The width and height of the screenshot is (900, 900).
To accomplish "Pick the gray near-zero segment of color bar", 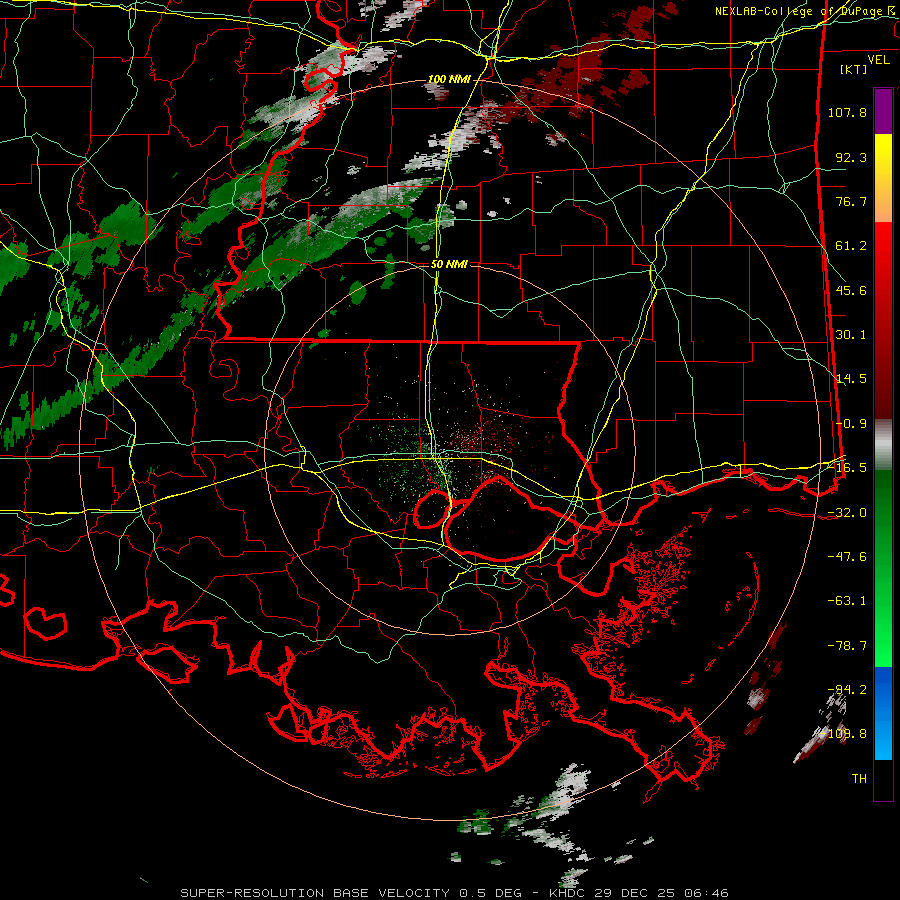I will pyautogui.click(x=883, y=445).
